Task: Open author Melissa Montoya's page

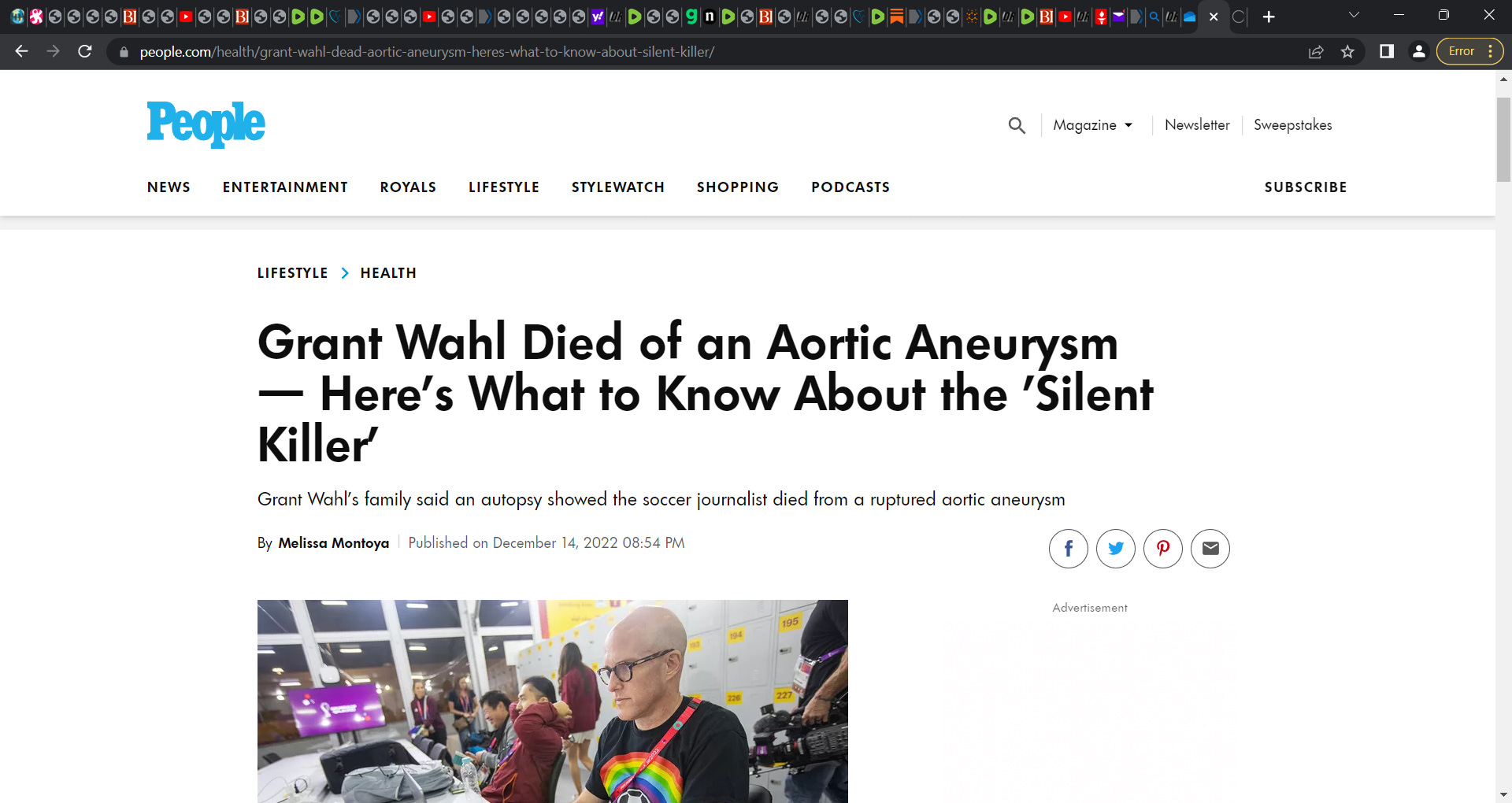Action: [333, 543]
